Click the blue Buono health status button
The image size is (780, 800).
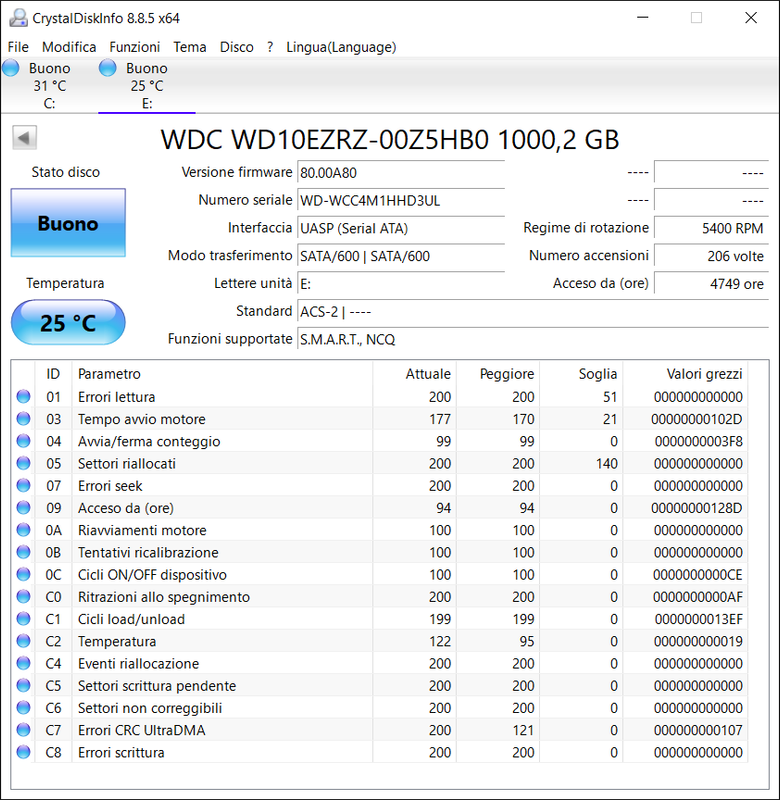(68, 222)
